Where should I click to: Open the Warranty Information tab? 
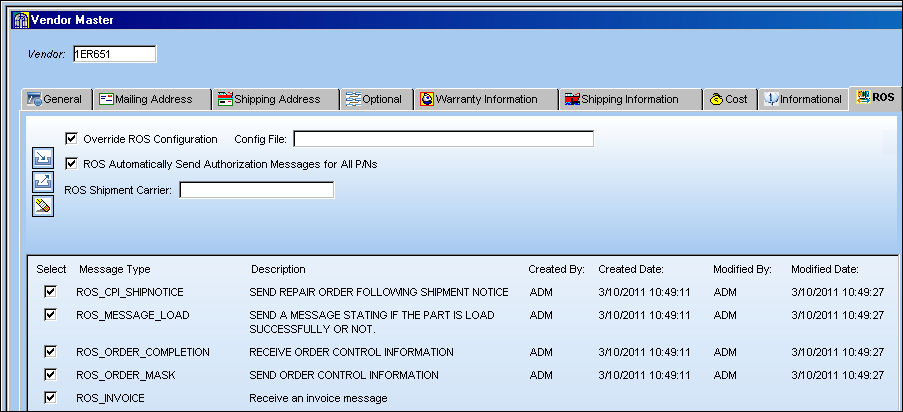pos(485,99)
